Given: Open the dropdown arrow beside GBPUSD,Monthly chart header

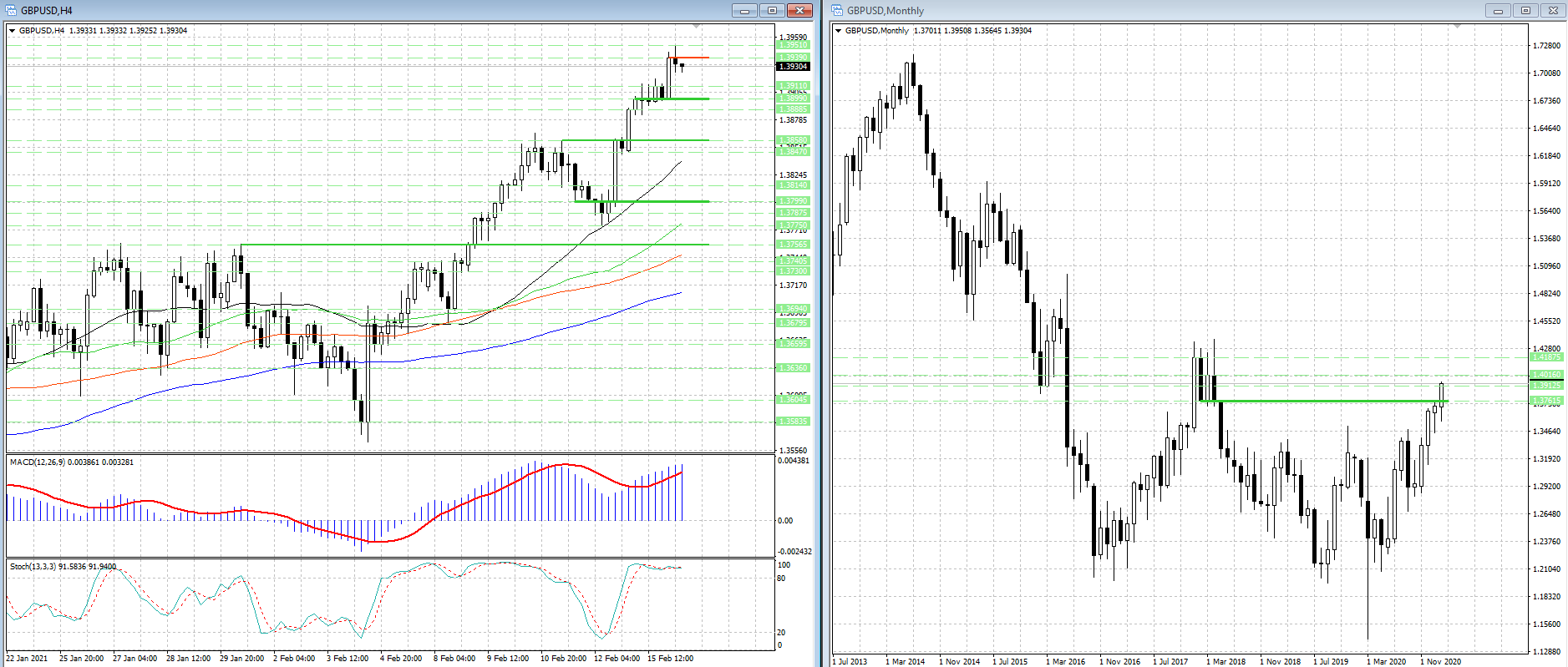Looking at the screenshot, I should 838,31.
